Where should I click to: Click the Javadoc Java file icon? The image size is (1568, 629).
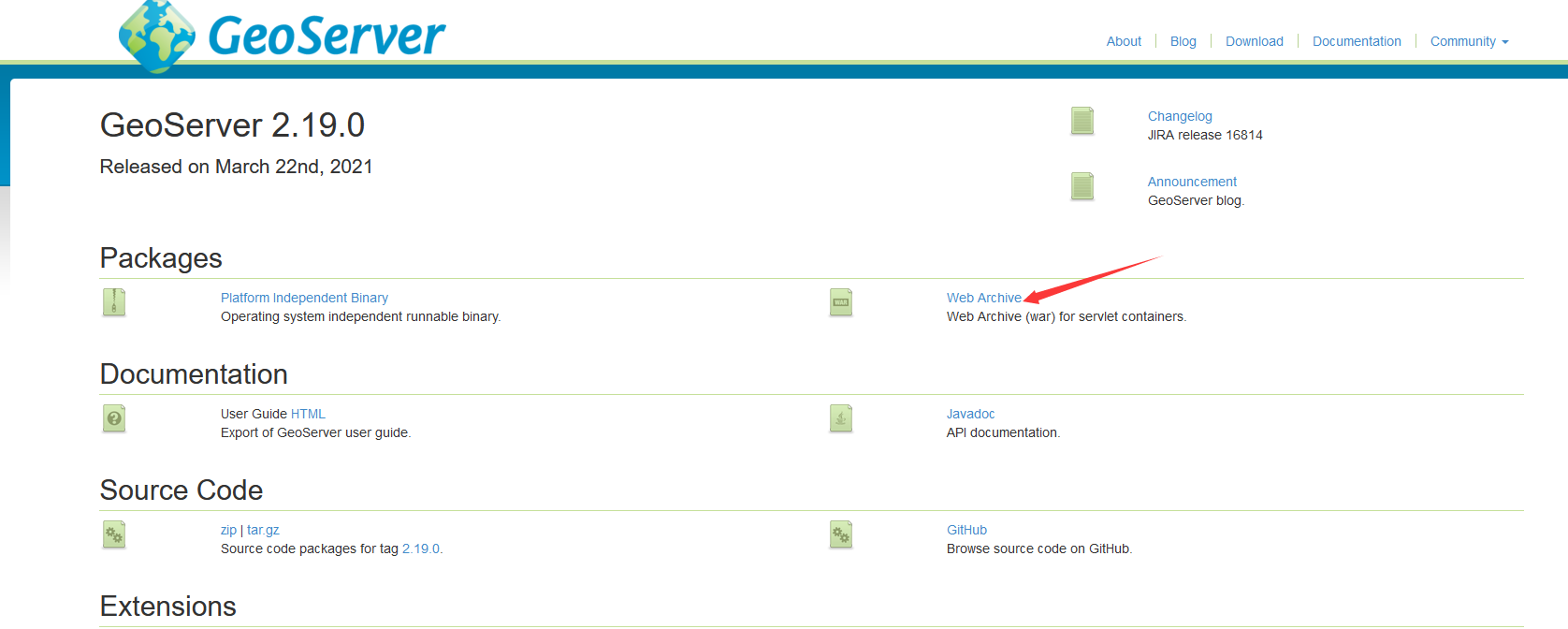(x=841, y=418)
